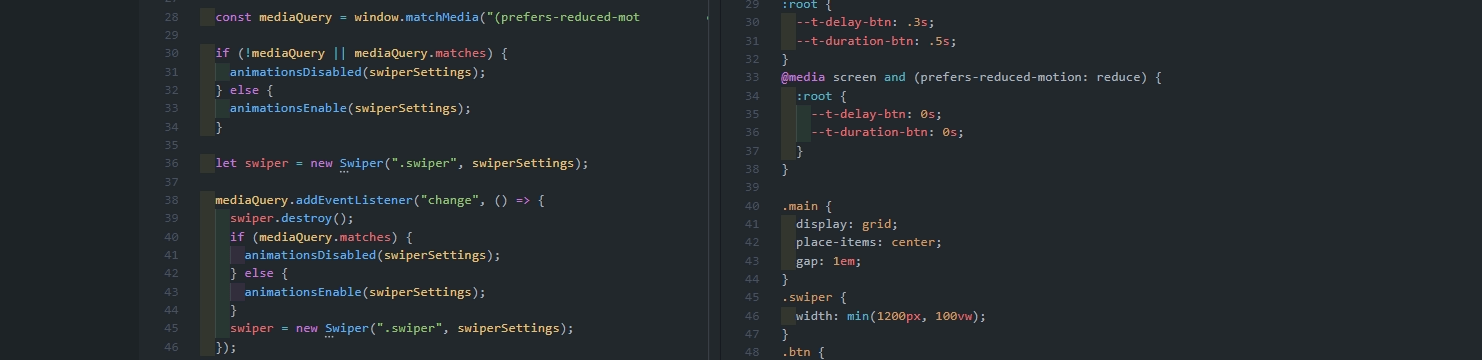Place cursor on swiper.destroy() call
The width and height of the screenshot is (1482, 360).
click(x=292, y=218)
